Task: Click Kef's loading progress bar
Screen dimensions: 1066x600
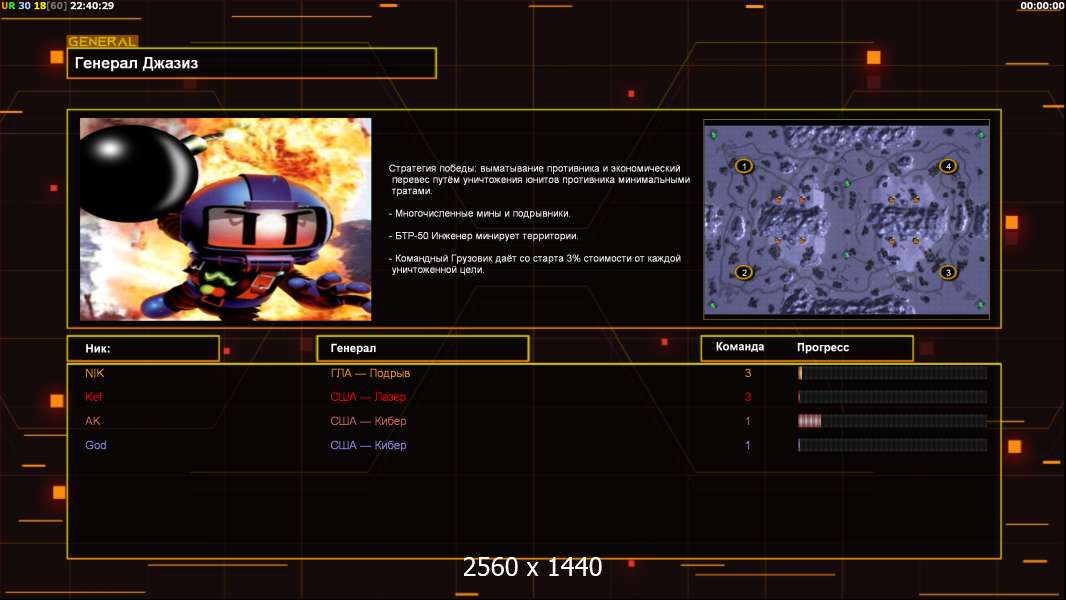Action: pos(893,397)
